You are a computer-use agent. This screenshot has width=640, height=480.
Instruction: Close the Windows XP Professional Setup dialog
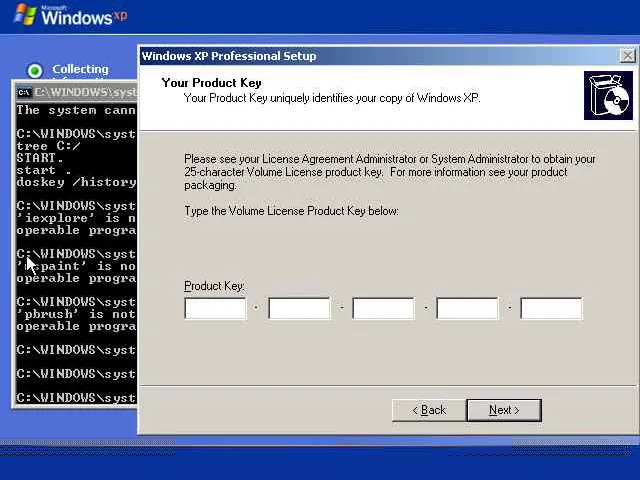(x=627, y=56)
